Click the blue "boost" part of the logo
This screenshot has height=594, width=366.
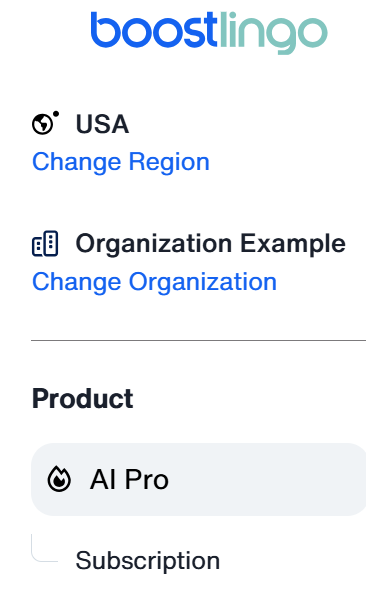(154, 29)
